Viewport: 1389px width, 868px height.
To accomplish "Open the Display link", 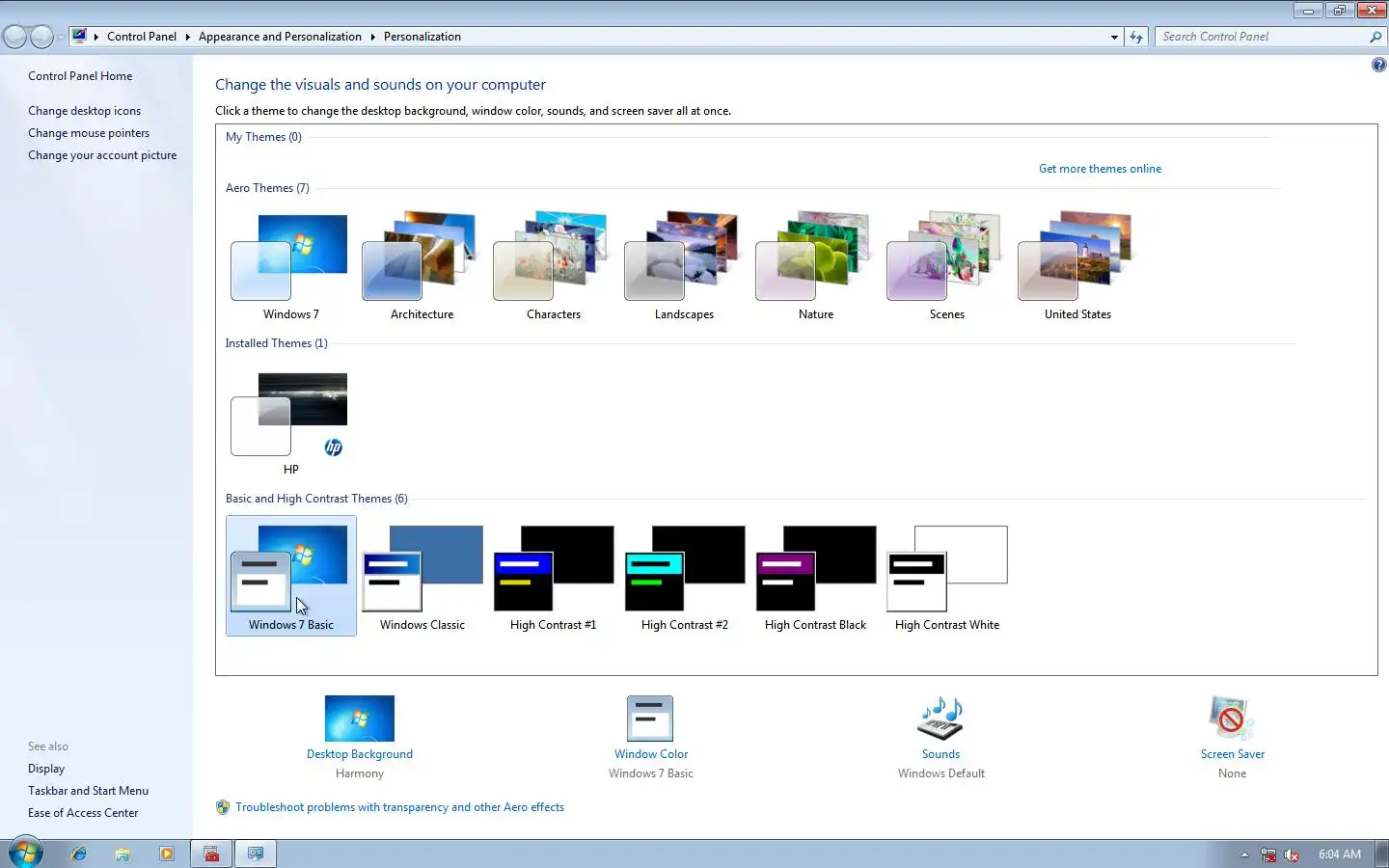I will (x=46, y=769).
